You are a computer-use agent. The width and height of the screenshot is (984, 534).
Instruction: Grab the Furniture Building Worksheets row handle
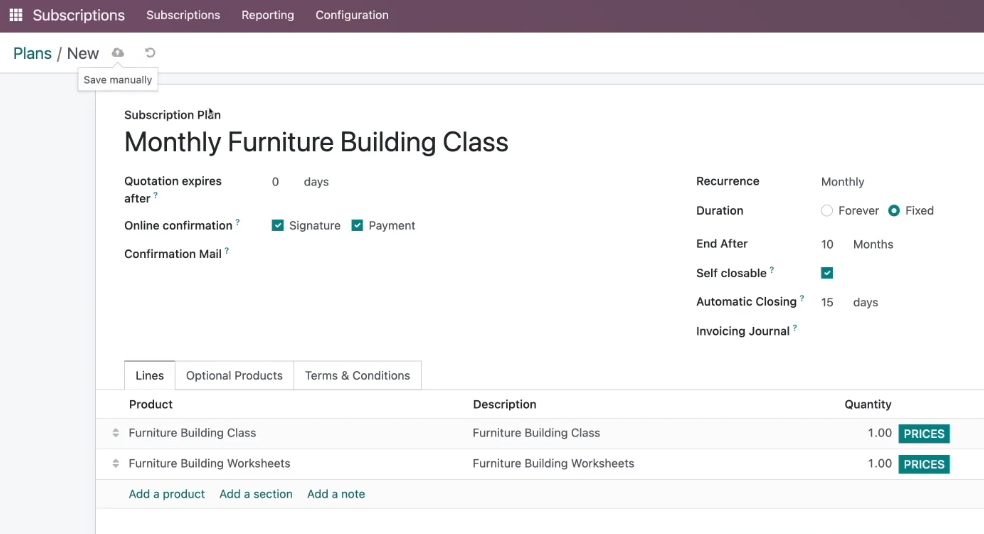[115, 464]
